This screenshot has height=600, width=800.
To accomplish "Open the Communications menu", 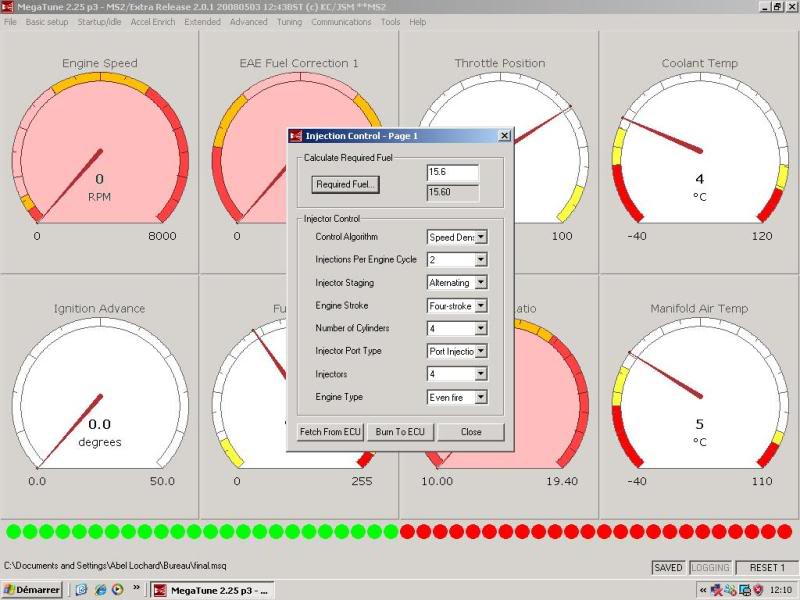I will pyautogui.click(x=341, y=22).
